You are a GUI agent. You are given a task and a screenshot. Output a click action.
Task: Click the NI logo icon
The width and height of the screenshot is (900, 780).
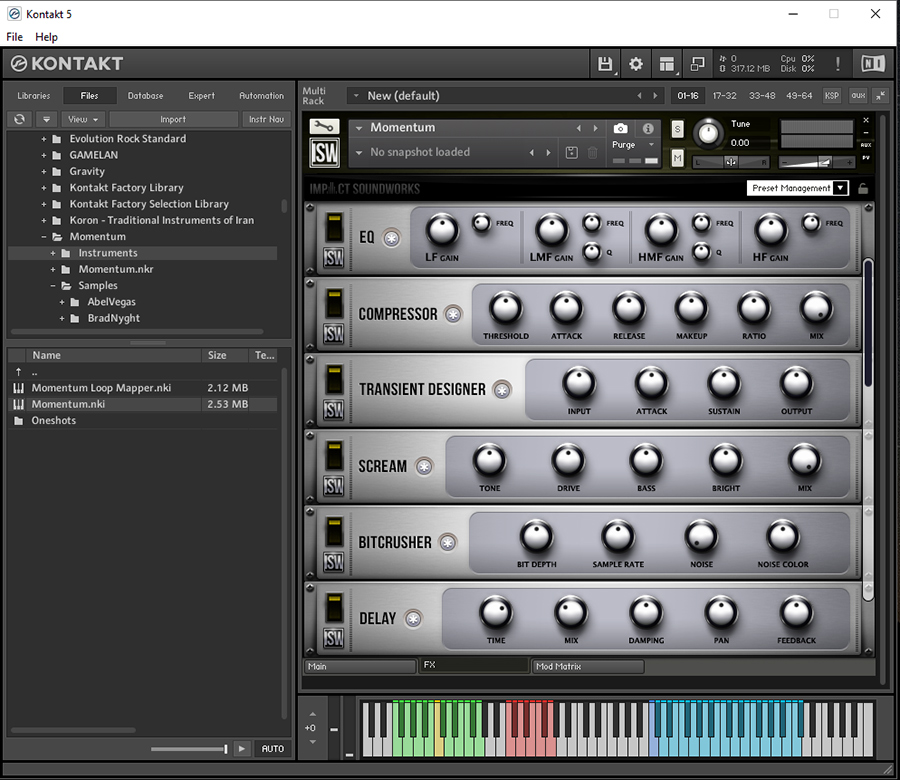click(872, 64)
